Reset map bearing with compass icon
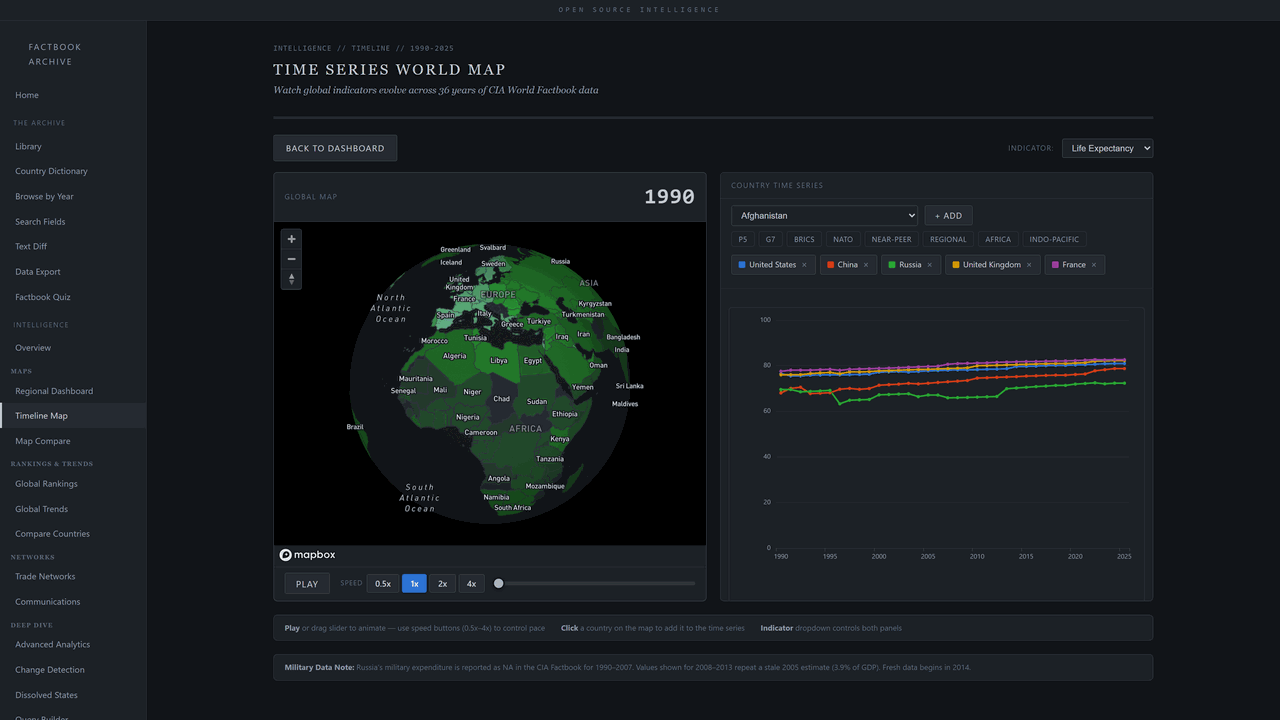This screenshot has width=1280, height=720. click(291, 279)
